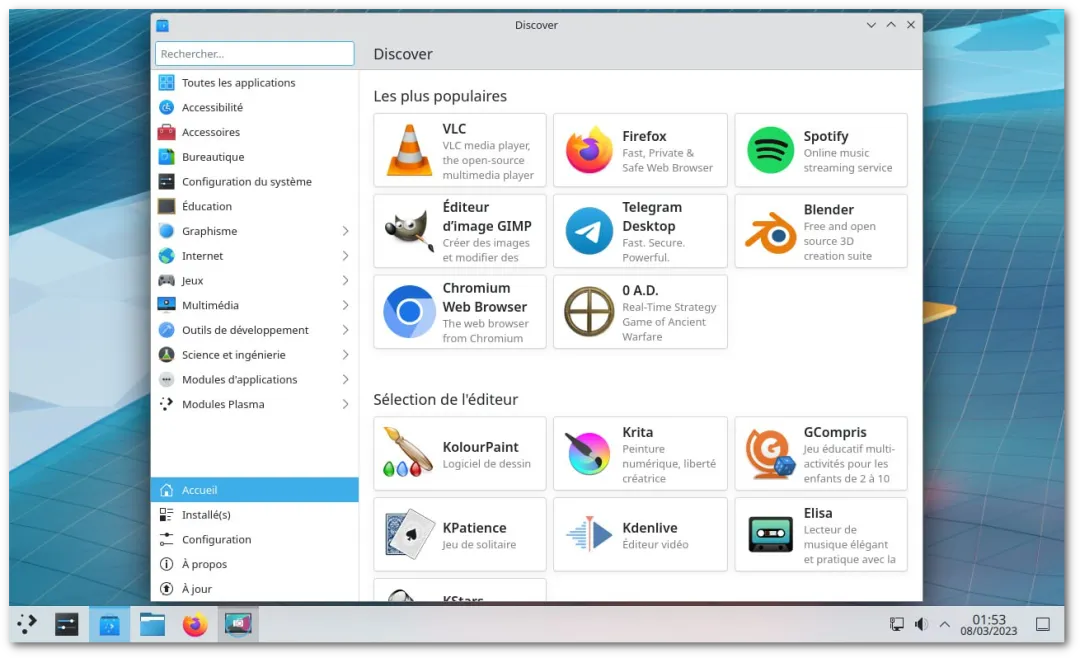Open the À jour updates page

(x=254, y=589)
